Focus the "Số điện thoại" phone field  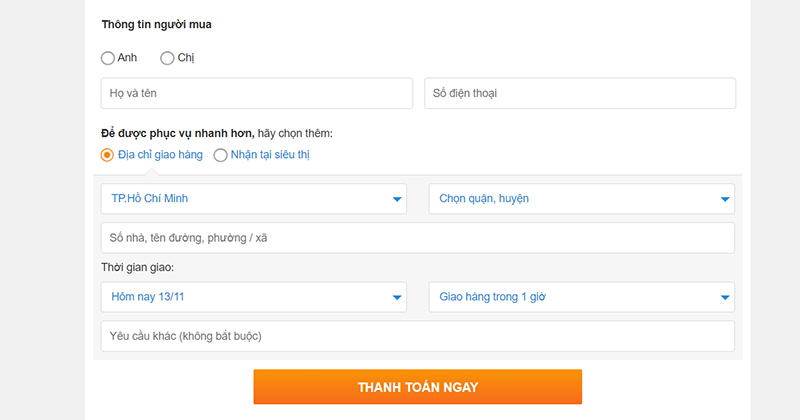click(580, 94)
